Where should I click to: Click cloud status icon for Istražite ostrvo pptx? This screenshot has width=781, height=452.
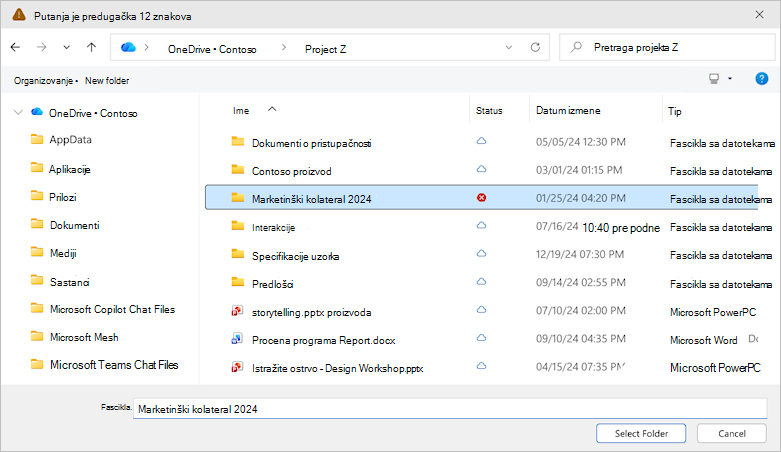pos(481,365)
